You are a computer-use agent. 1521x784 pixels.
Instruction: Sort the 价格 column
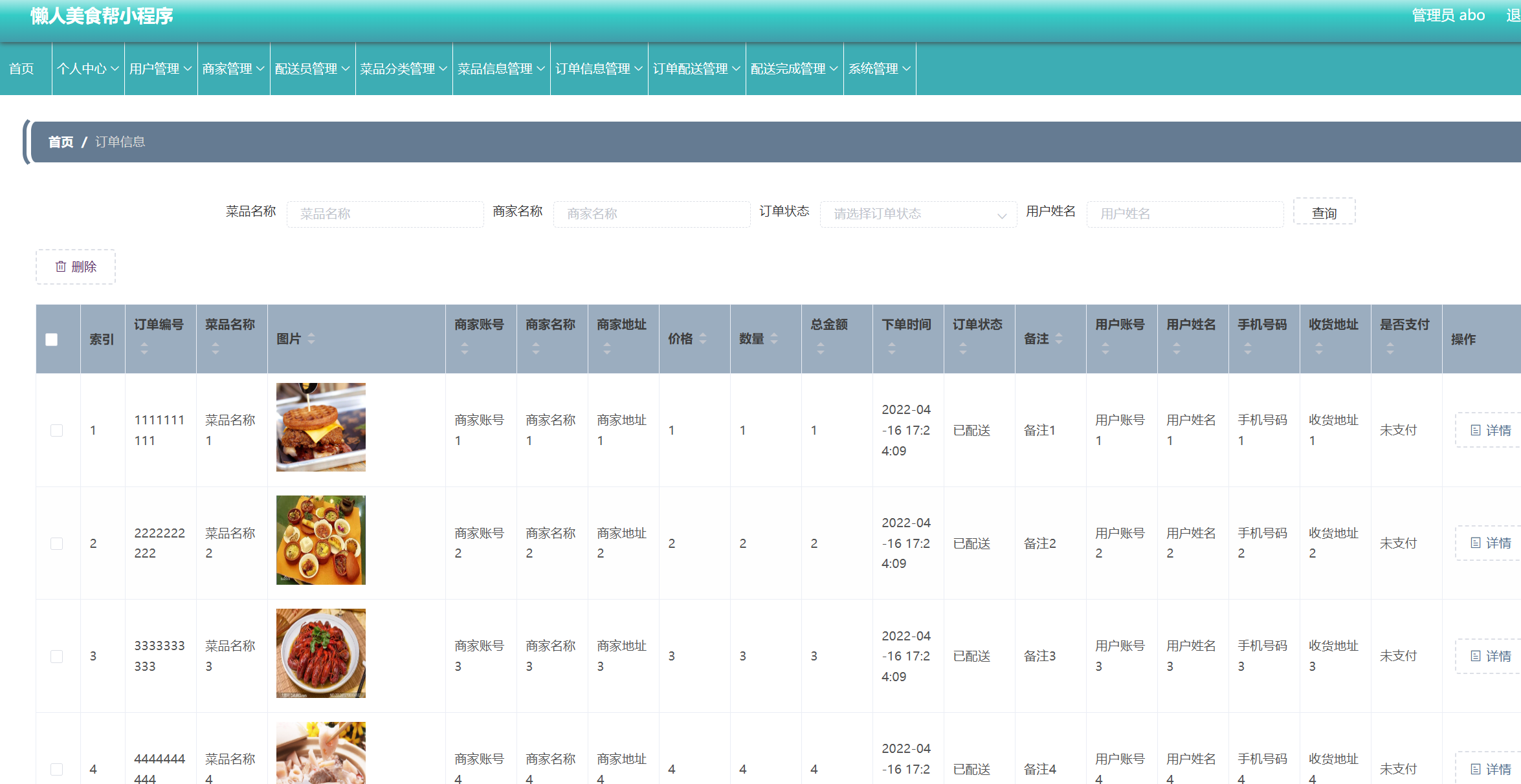tap(703, 338)
